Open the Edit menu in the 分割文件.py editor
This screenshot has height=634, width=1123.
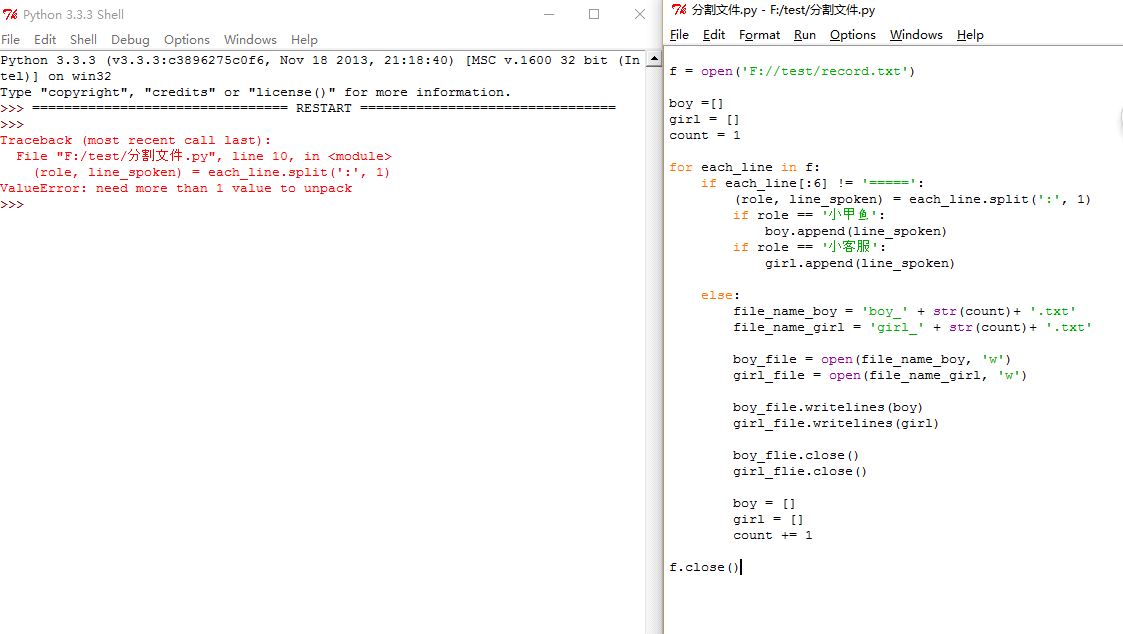tap(714, 35)
